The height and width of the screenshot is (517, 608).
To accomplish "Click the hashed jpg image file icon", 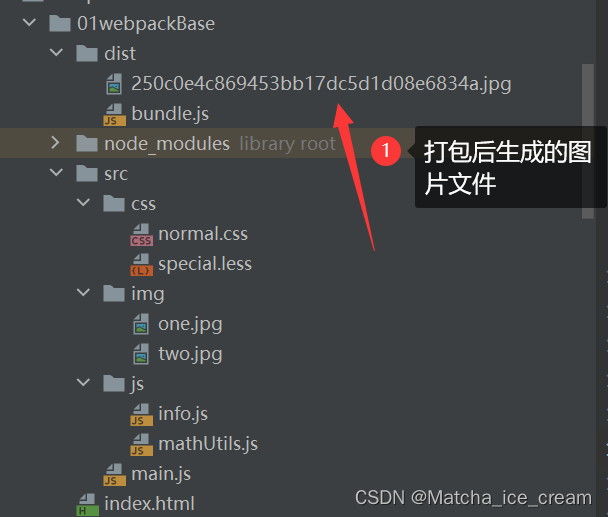I will point(114,84).
